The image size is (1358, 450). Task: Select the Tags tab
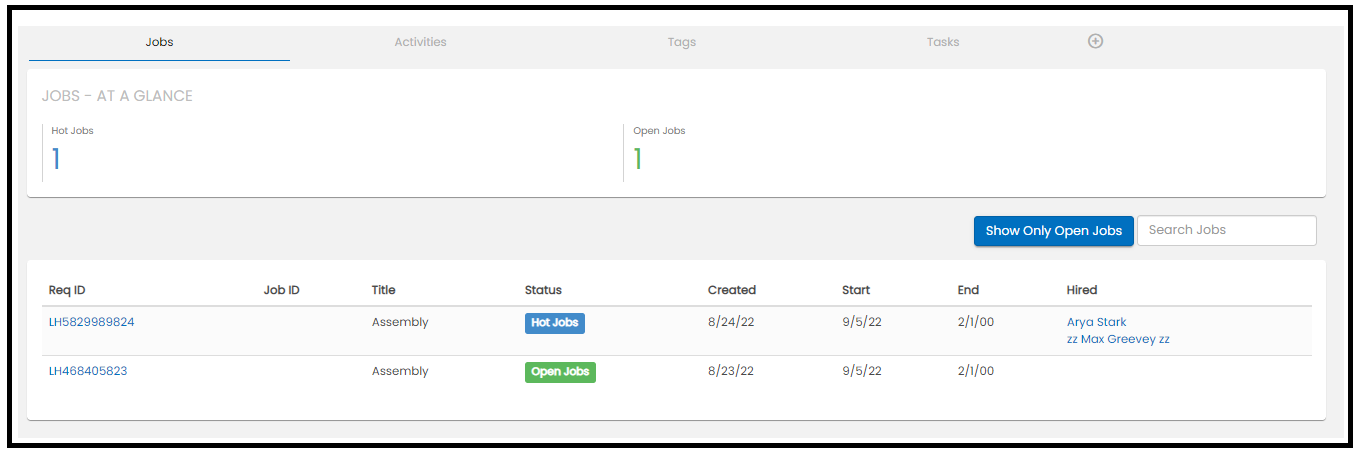681,42
